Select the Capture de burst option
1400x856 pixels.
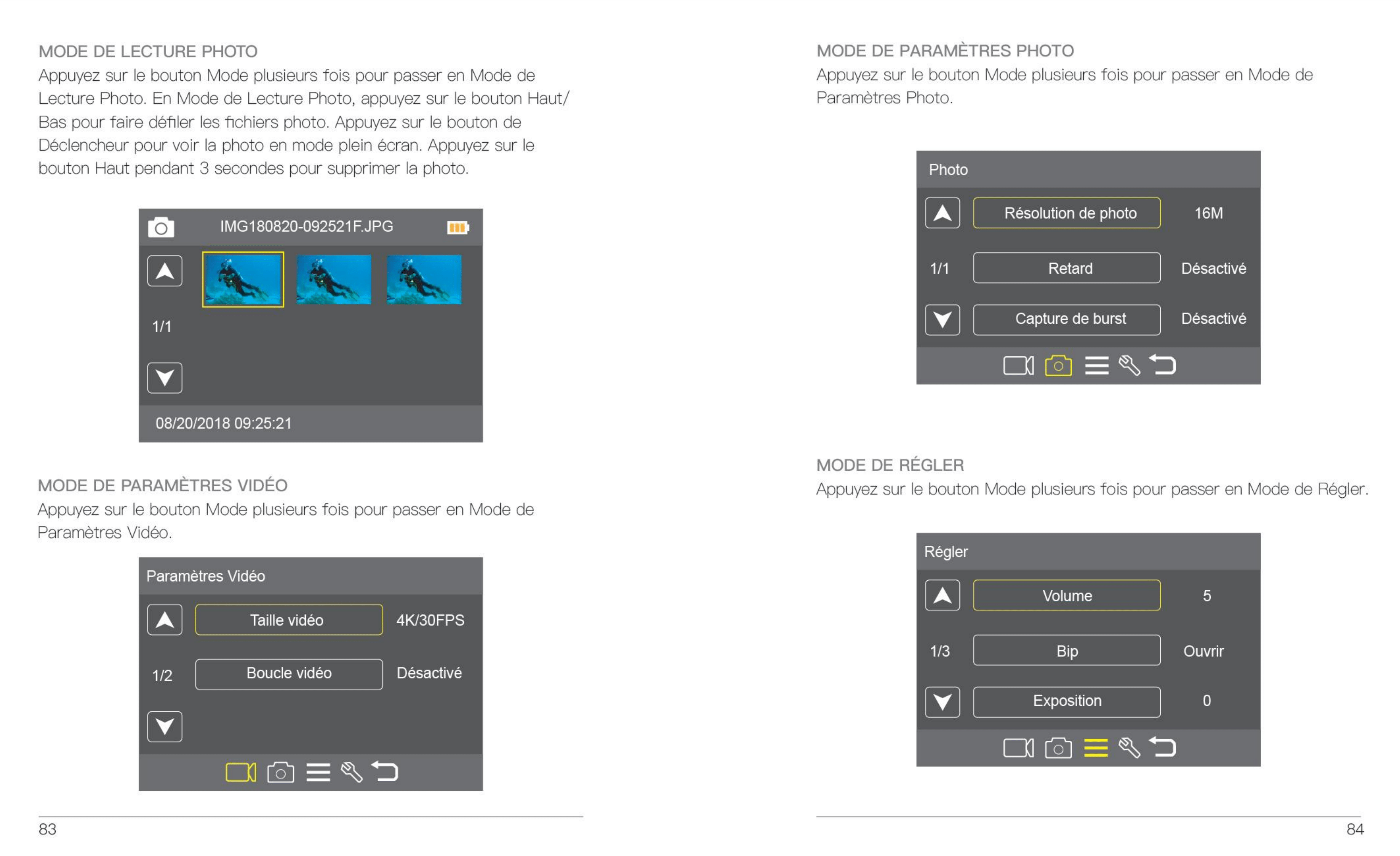pos(1067,320)
